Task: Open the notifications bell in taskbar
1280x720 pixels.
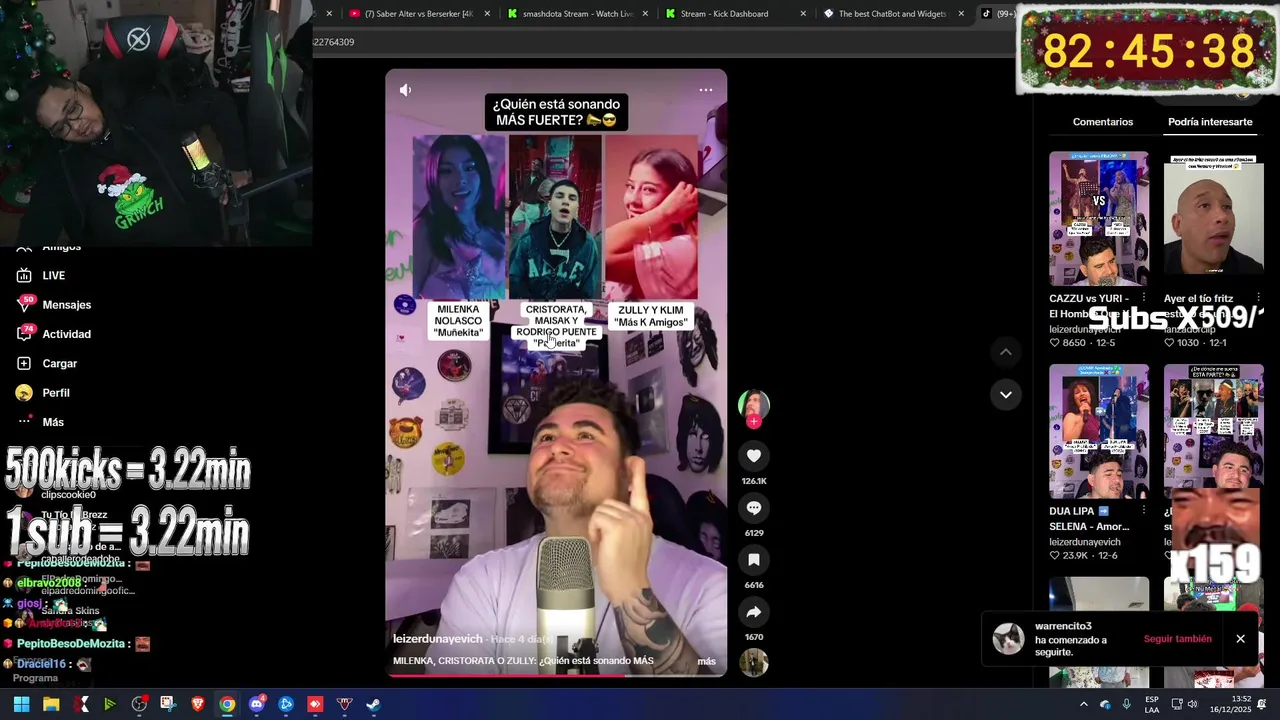Action: tap(1262, 705)
